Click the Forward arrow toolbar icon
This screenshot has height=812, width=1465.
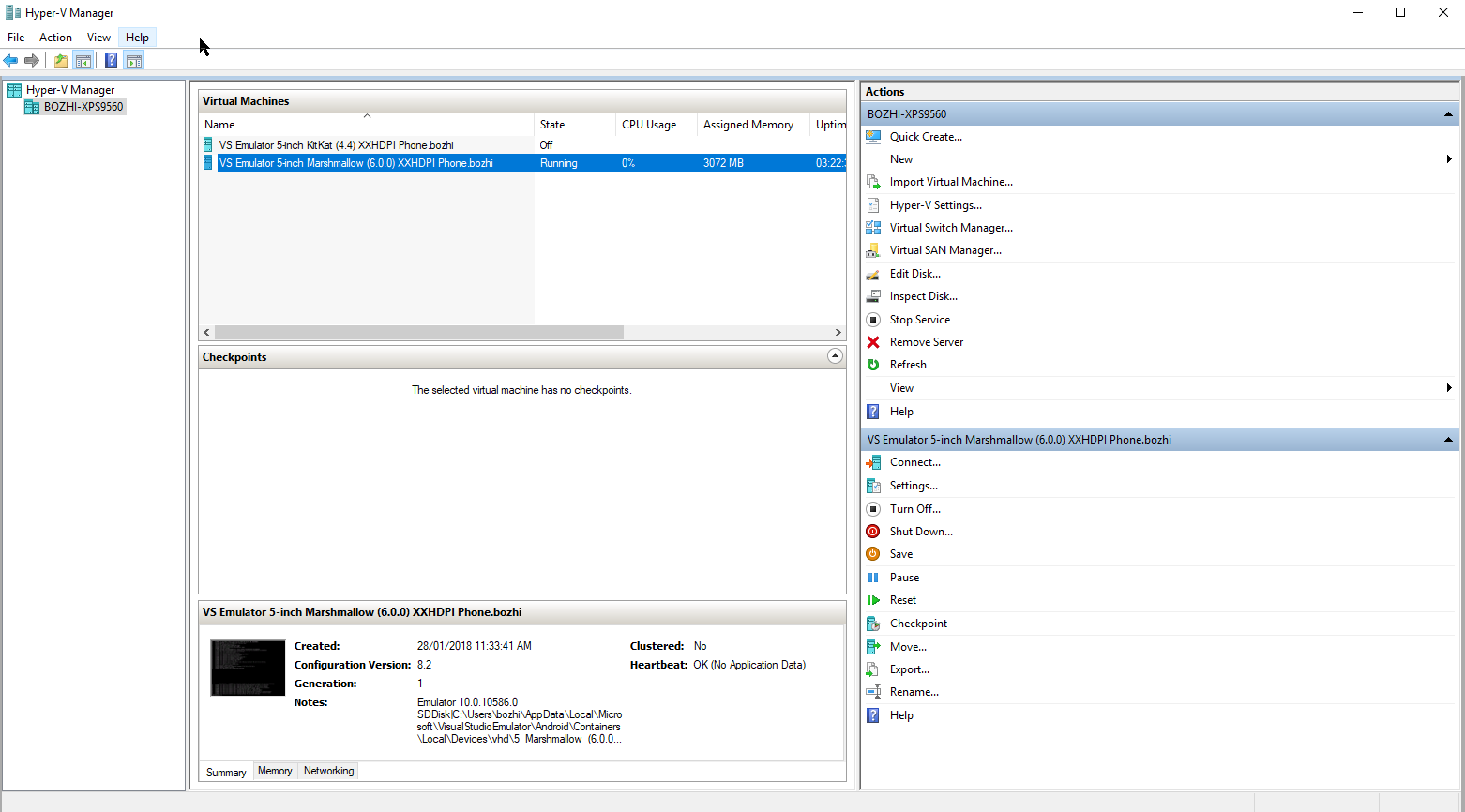(32, 60)
